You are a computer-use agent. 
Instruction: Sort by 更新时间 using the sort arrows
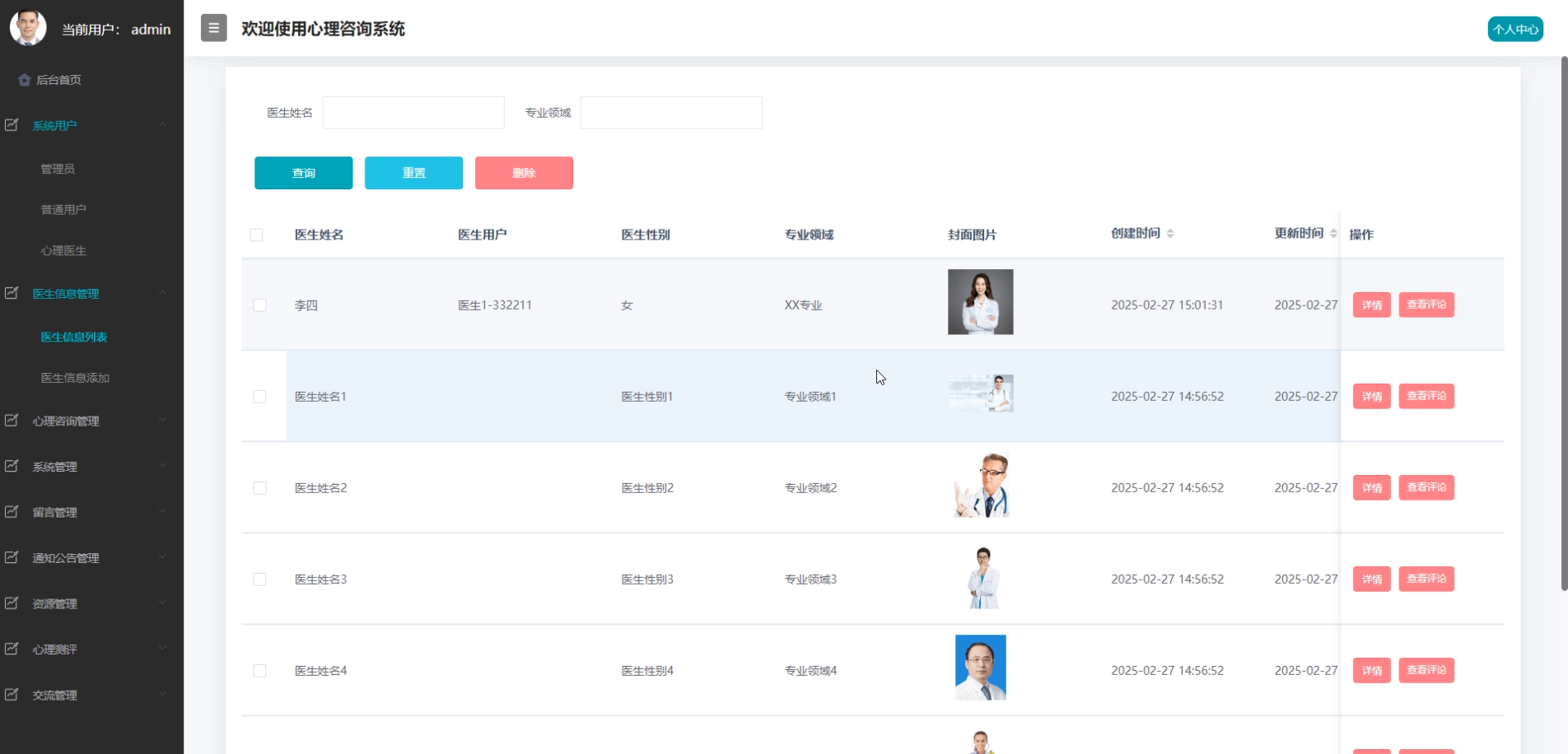pyautogui.click(x=1333, y=234)
